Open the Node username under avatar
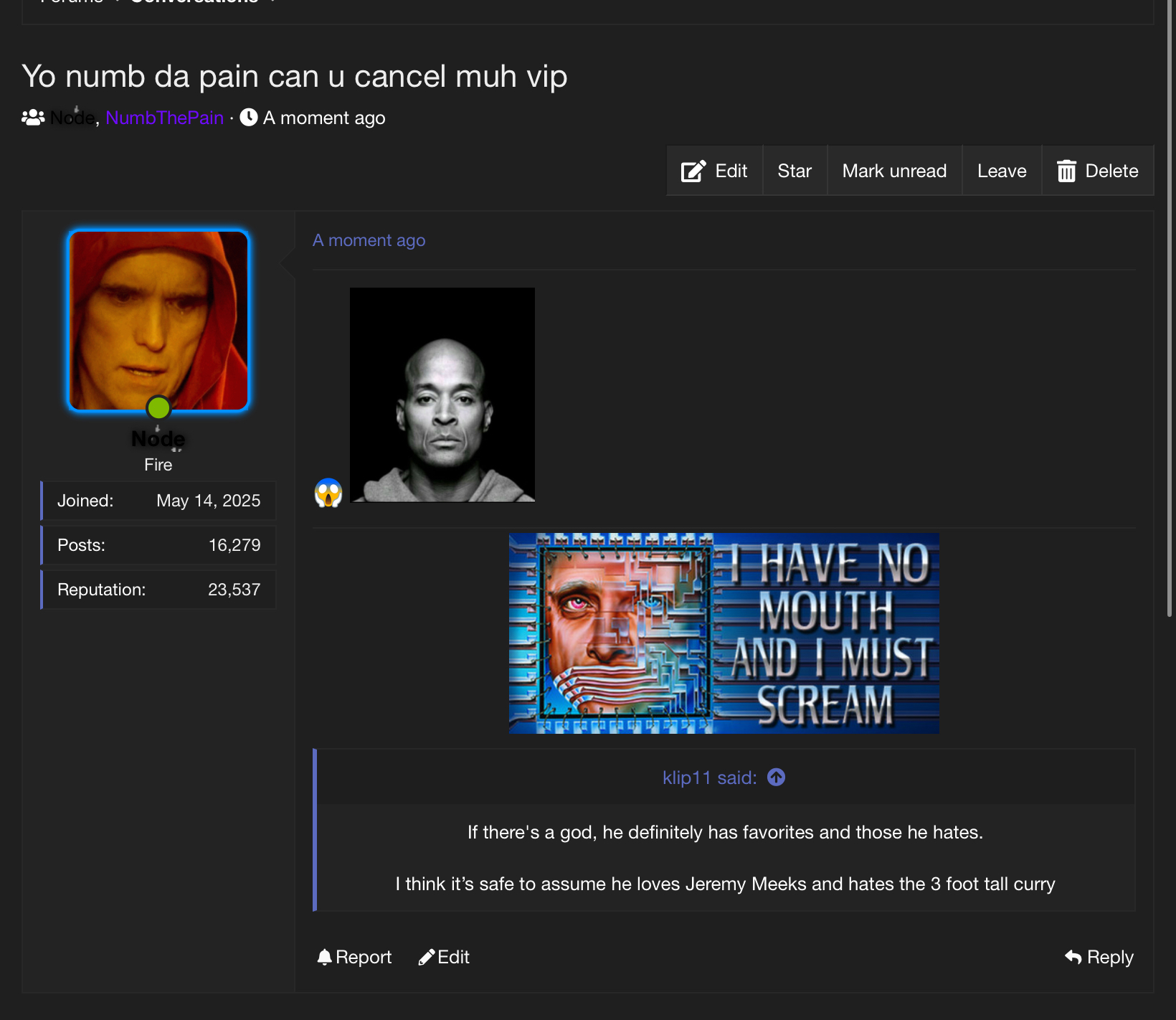 158,438
